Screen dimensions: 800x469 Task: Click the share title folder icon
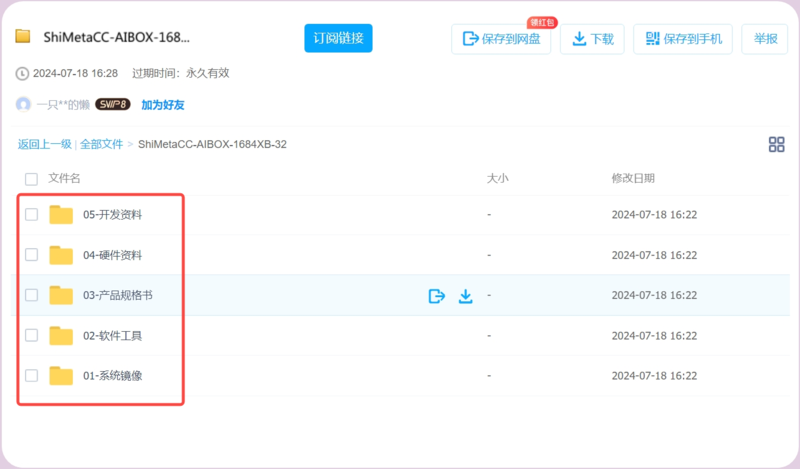coord(22,37)
